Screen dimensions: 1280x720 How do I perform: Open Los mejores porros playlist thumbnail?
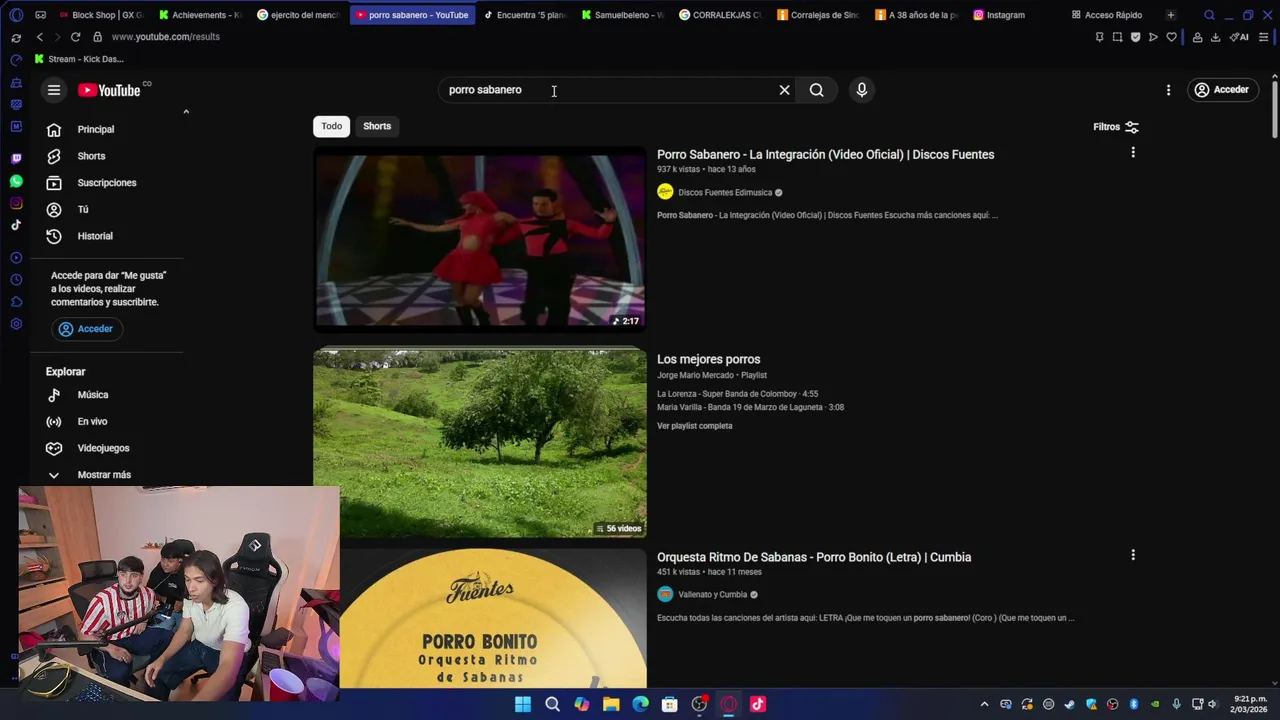tap(480, 442)
